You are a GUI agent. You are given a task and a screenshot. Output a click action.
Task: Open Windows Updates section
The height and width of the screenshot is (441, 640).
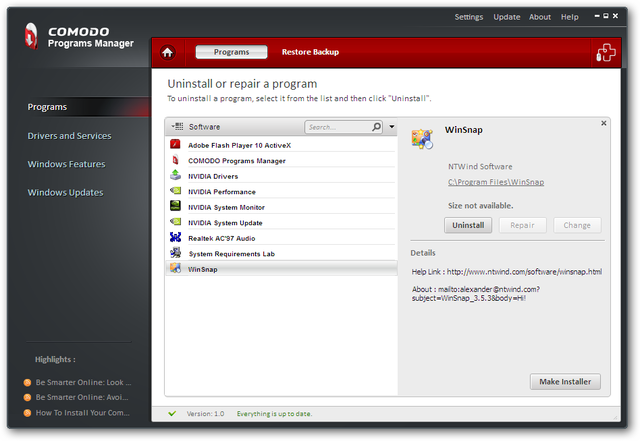coord(65,192)
